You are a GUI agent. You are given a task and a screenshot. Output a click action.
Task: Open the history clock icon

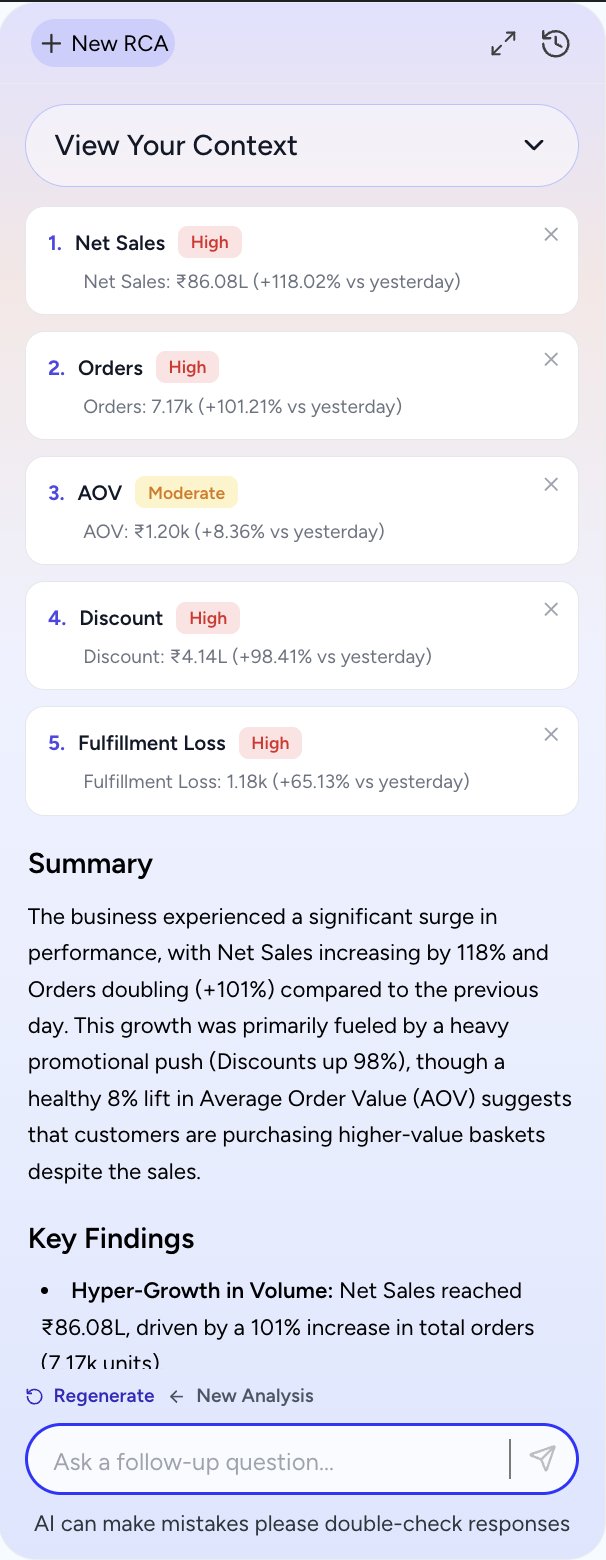point(556,44)
